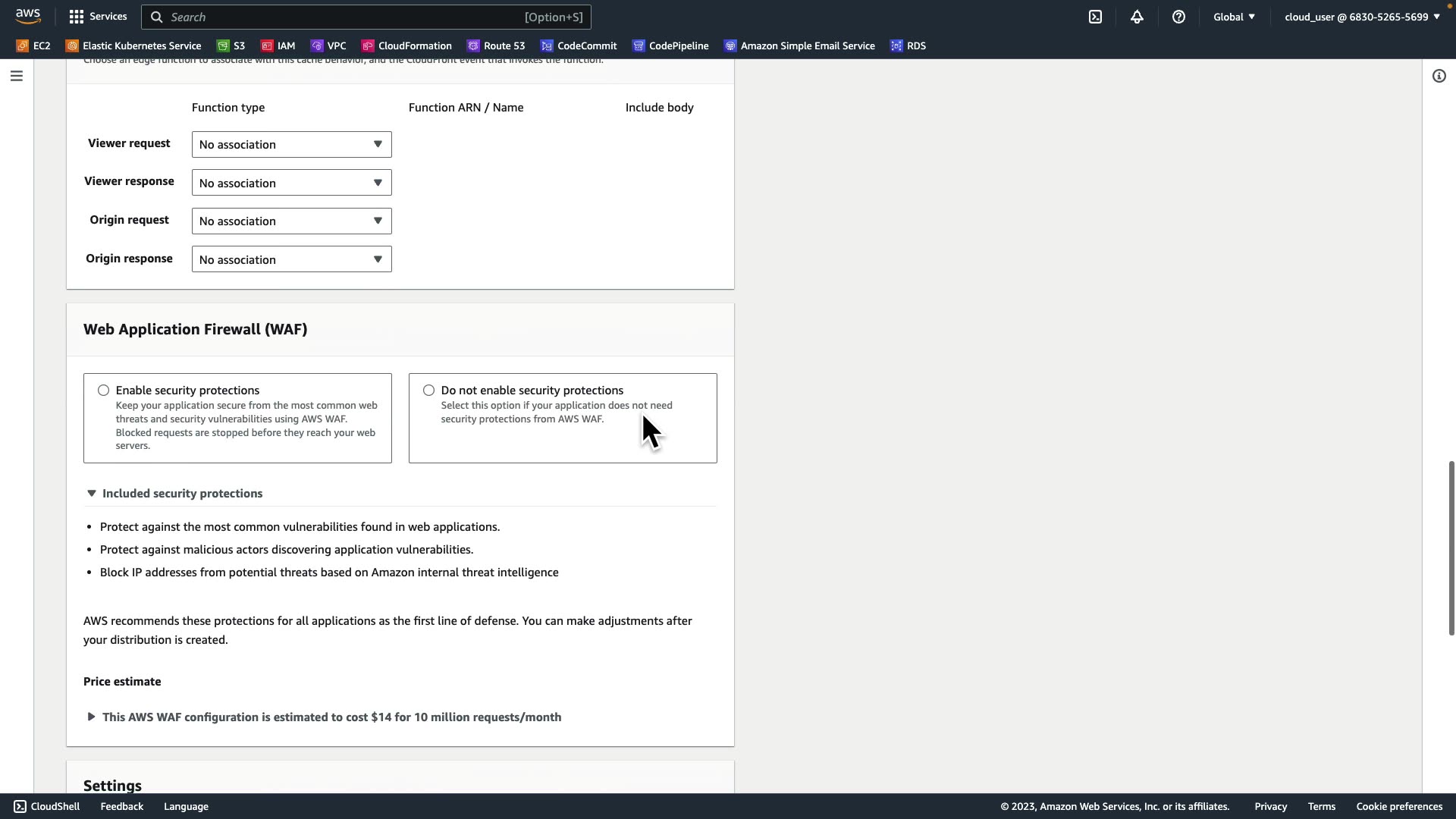Open the side navigation hamburger menu
Image resolution: width=1456 pixels, height=819 pixels.
tap(16, 76)
